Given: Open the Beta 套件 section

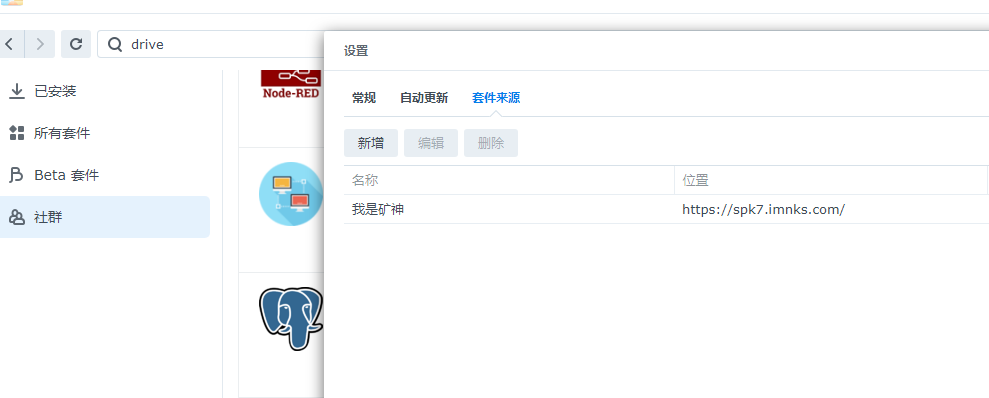Looking at the screenshot, I should coord(105,175).
